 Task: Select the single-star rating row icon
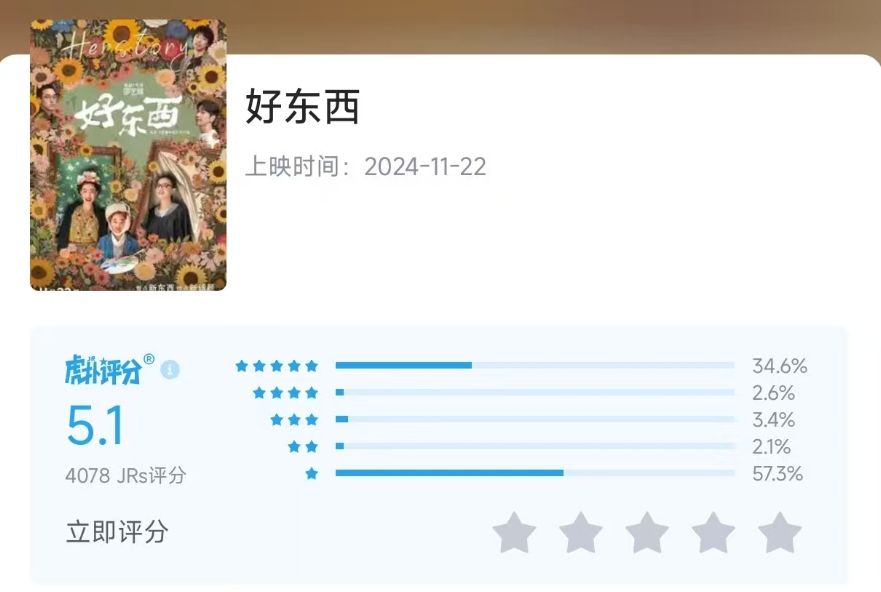pyautogui.click(x=311, y=473)
